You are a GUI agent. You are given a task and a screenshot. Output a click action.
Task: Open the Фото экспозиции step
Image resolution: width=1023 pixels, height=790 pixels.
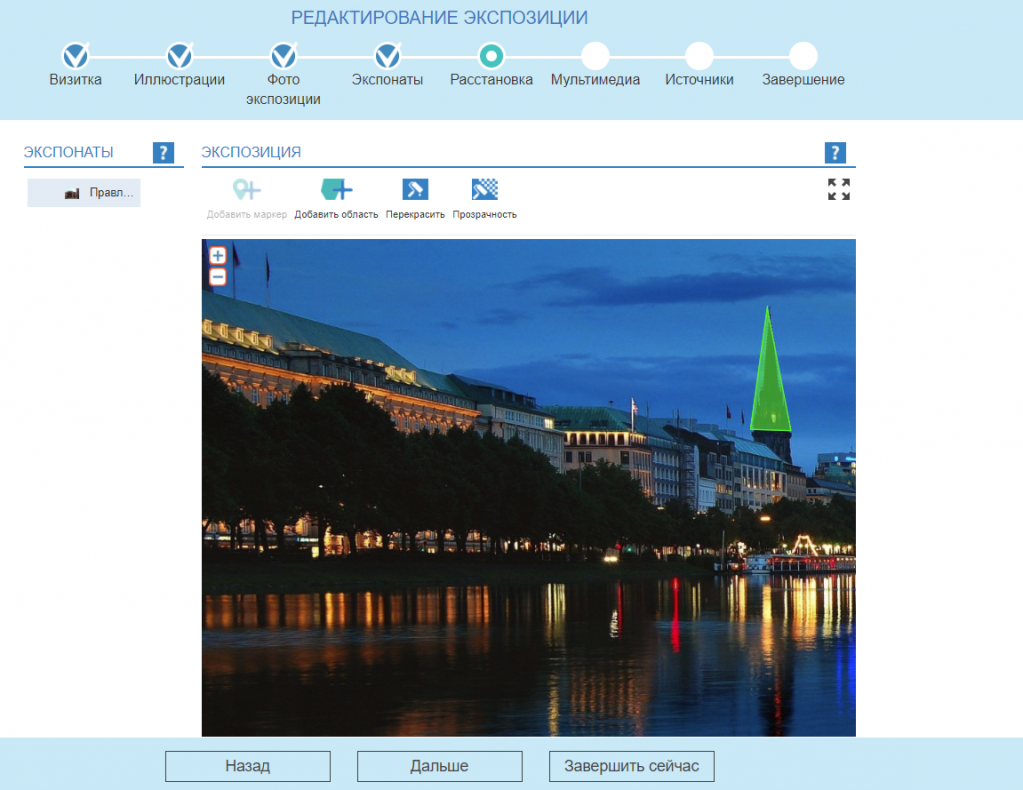point(284,56)
